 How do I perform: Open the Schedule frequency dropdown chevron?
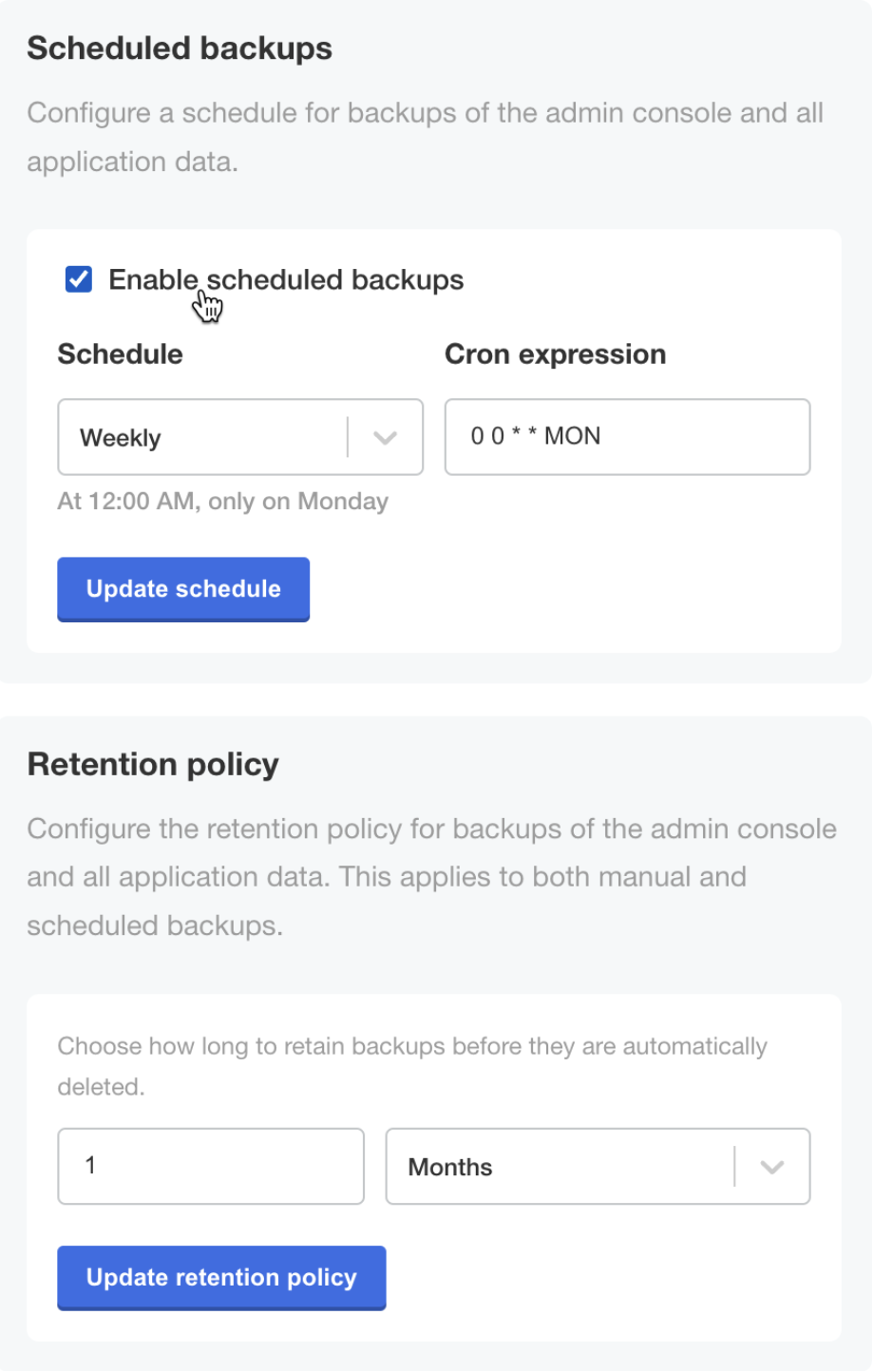tap(385, 437)
